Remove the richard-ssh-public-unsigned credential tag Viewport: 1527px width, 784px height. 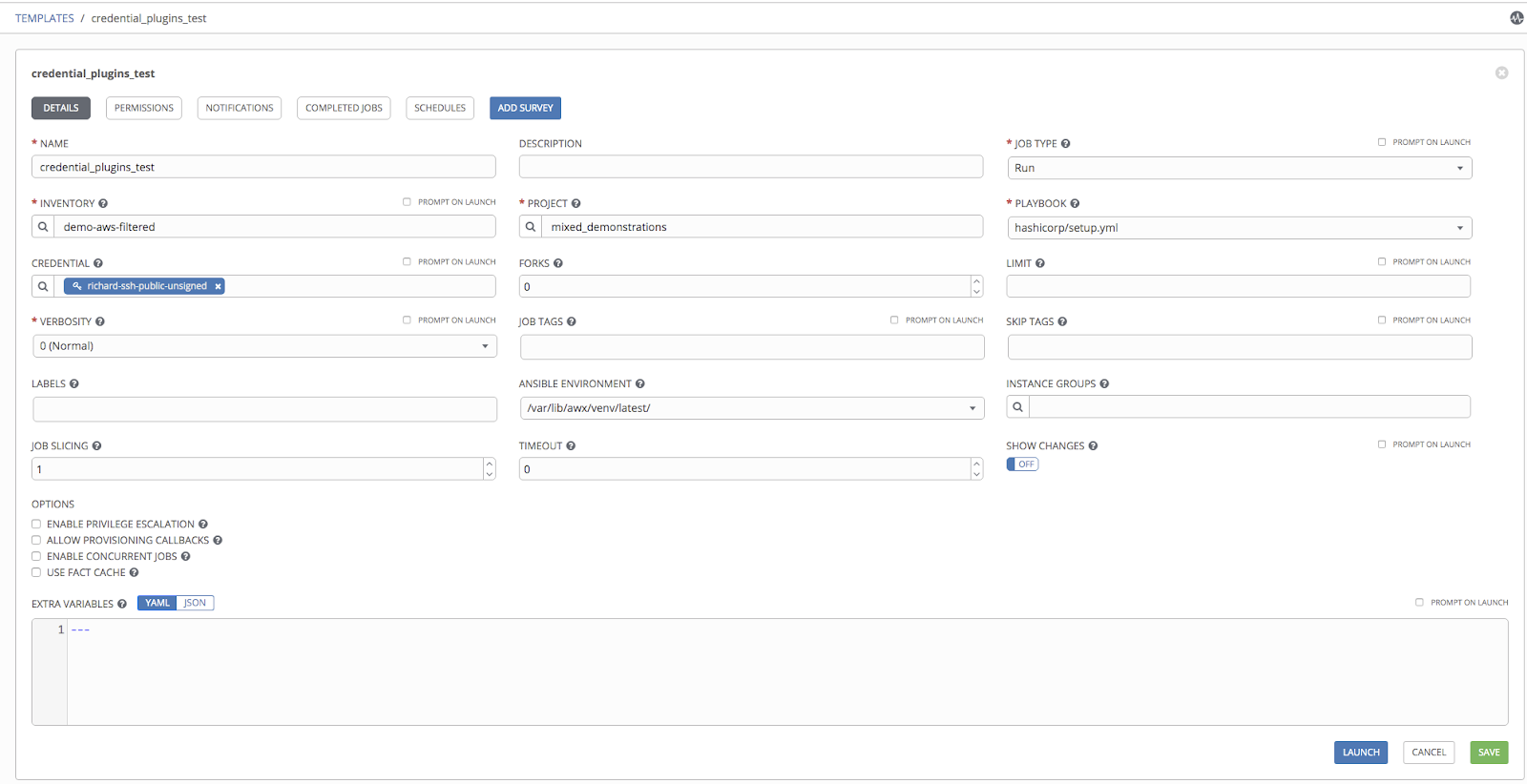[x=218, y=286]
